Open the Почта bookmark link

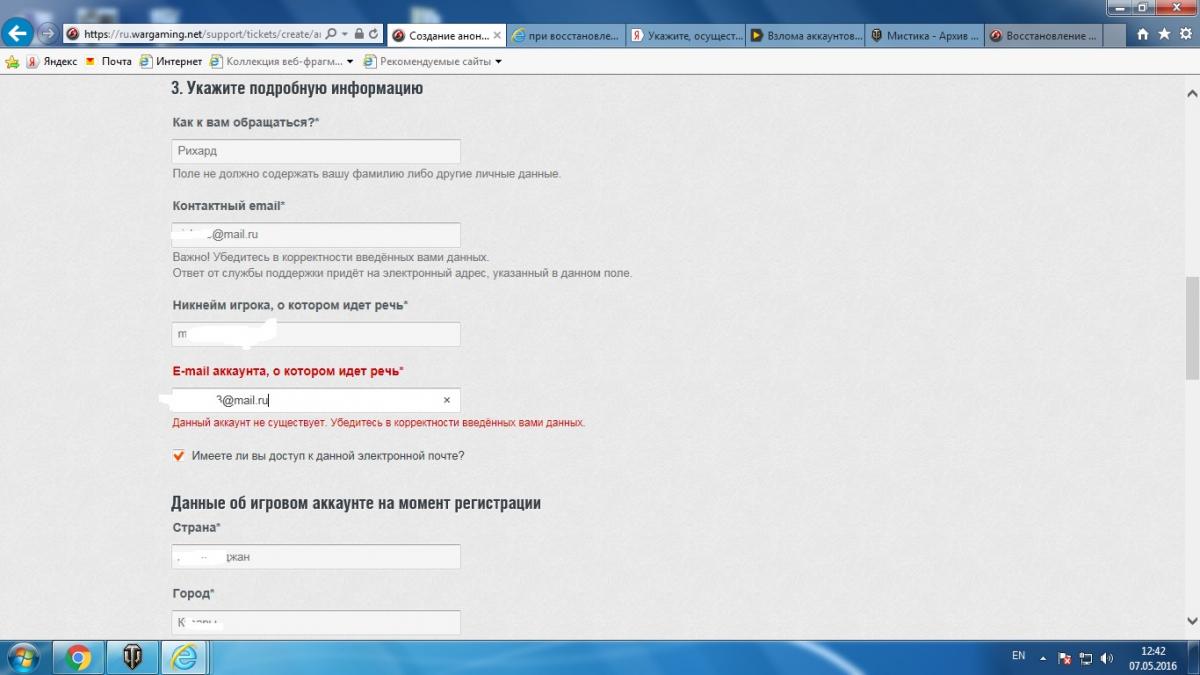pyautogui.click(x=109, y=62)
